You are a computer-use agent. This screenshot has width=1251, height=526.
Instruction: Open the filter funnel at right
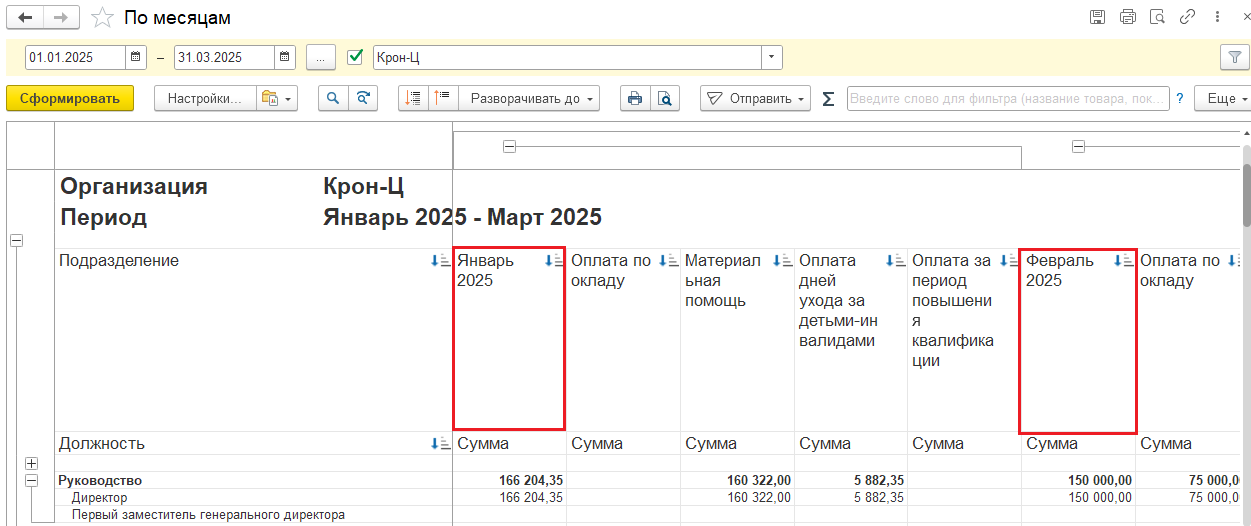click(x=1234, y=57)
